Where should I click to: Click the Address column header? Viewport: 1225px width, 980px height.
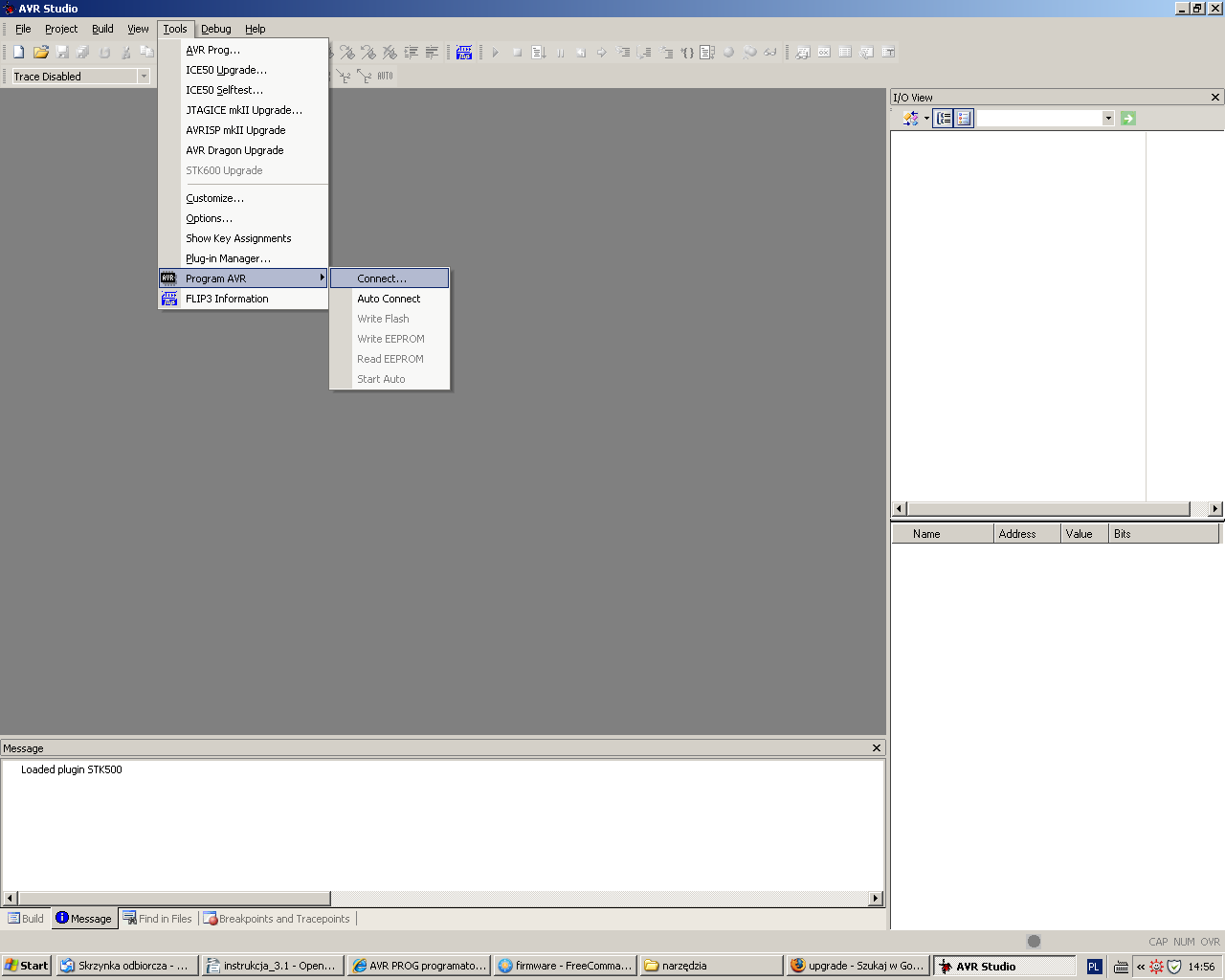coord(1027,534)
